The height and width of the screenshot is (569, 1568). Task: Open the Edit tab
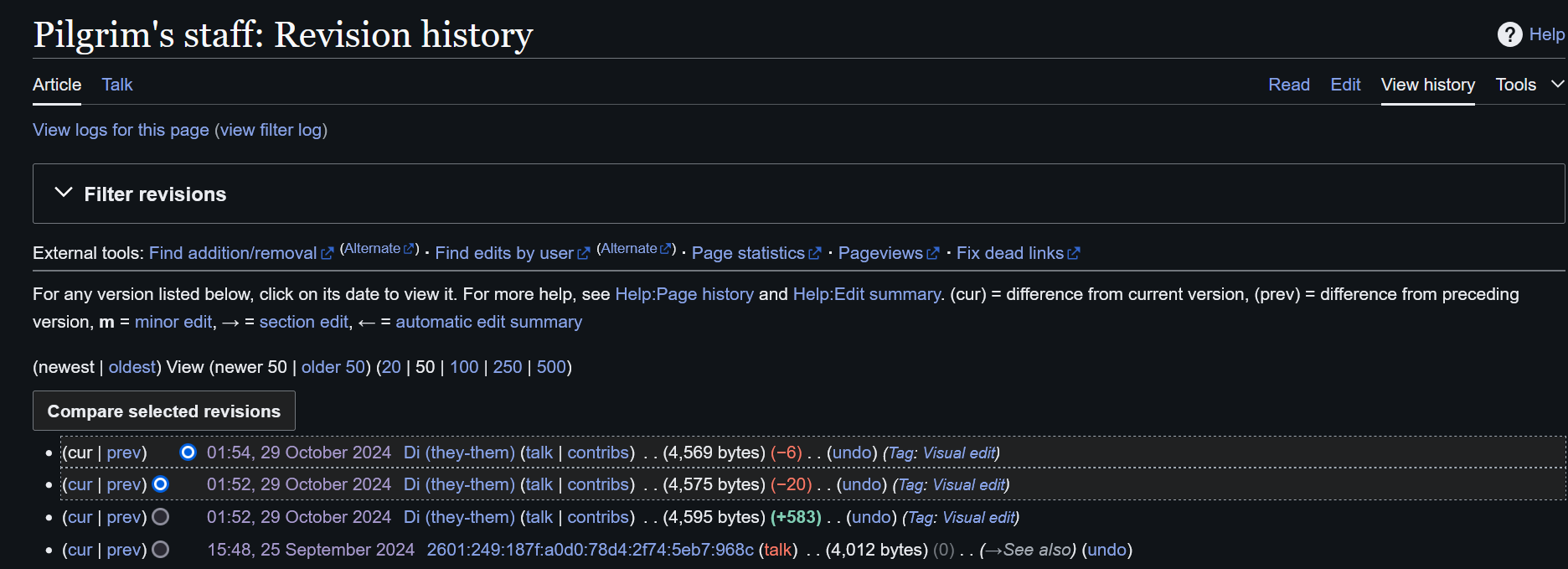tap(1345, 85)
